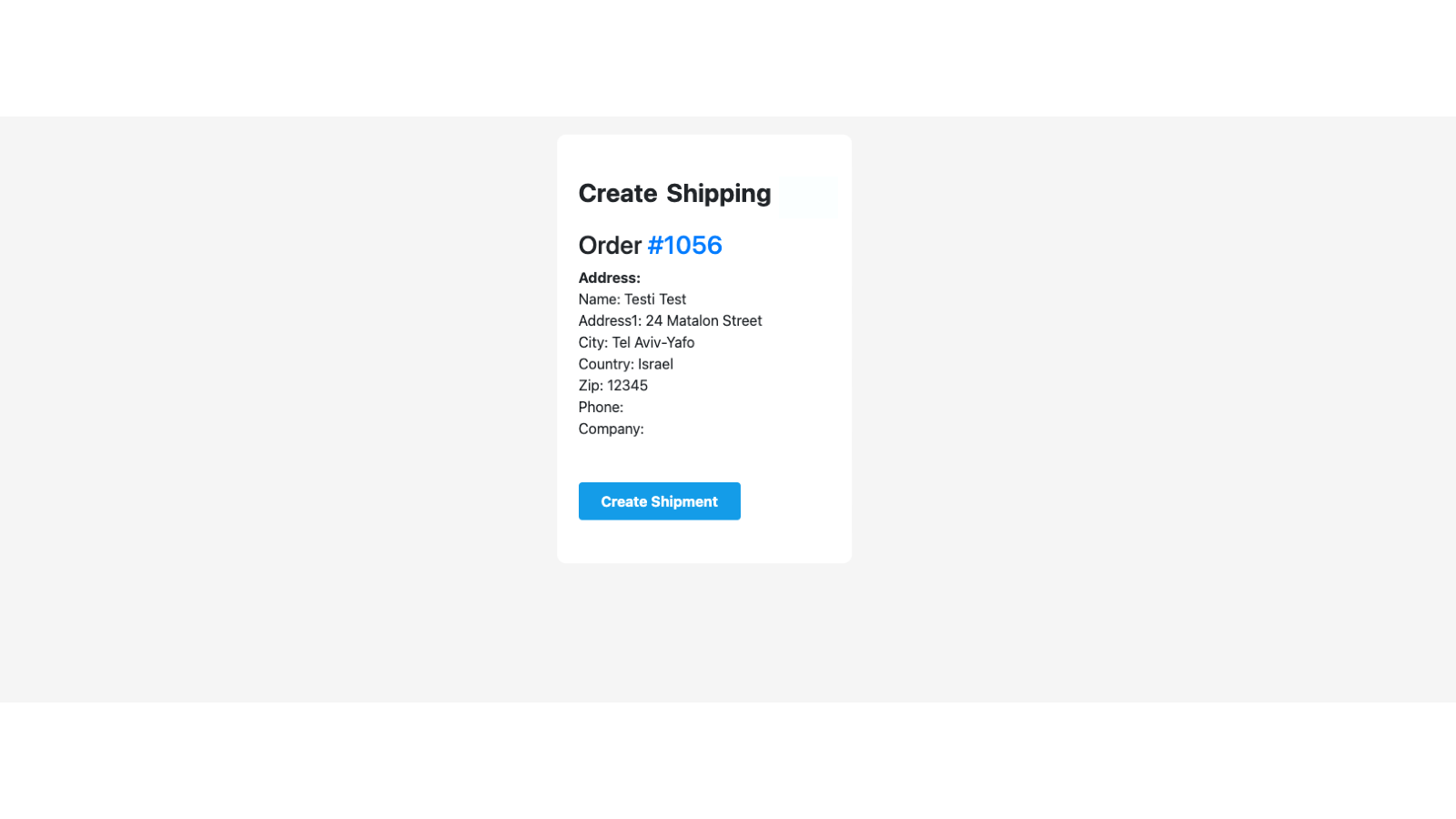Select the zip code "12345"

627,385
